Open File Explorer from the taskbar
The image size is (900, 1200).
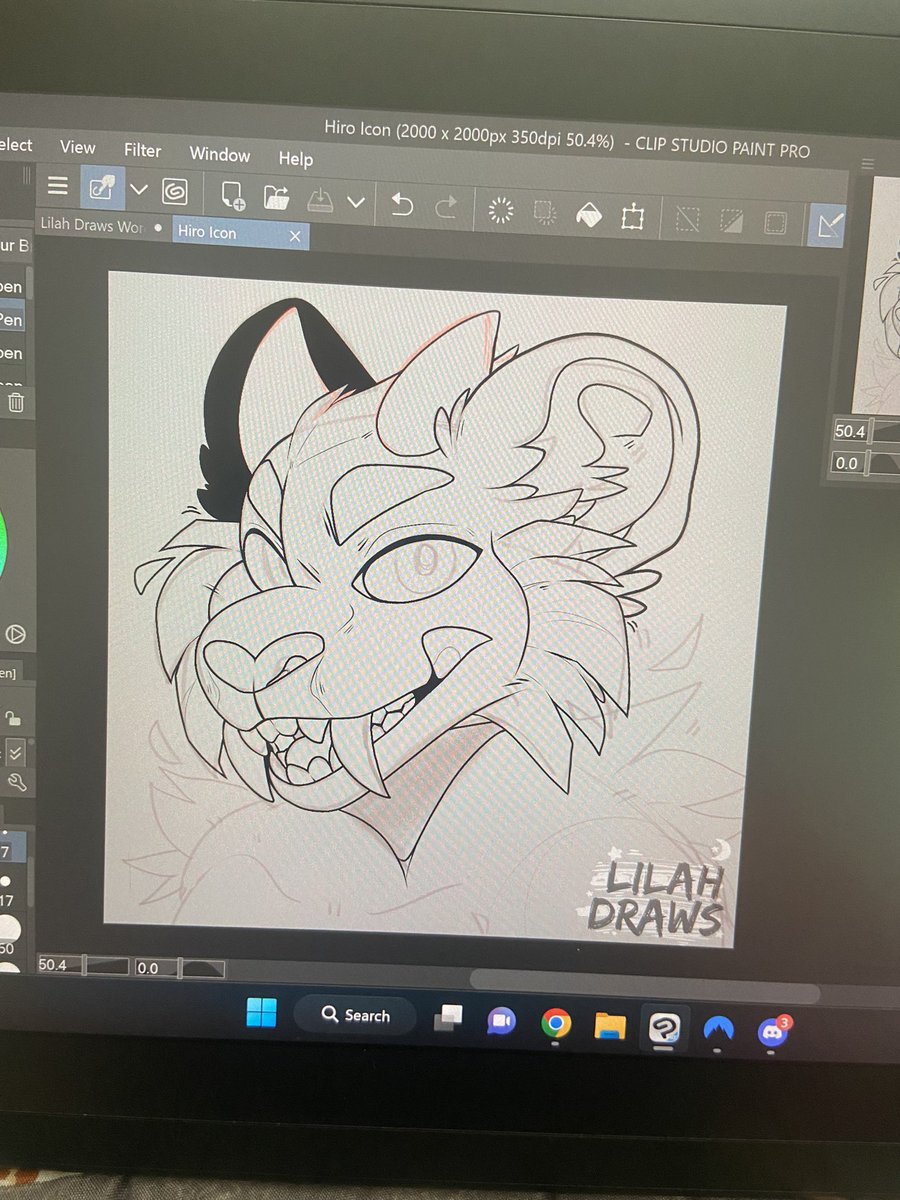click(x=610, y=1025)
